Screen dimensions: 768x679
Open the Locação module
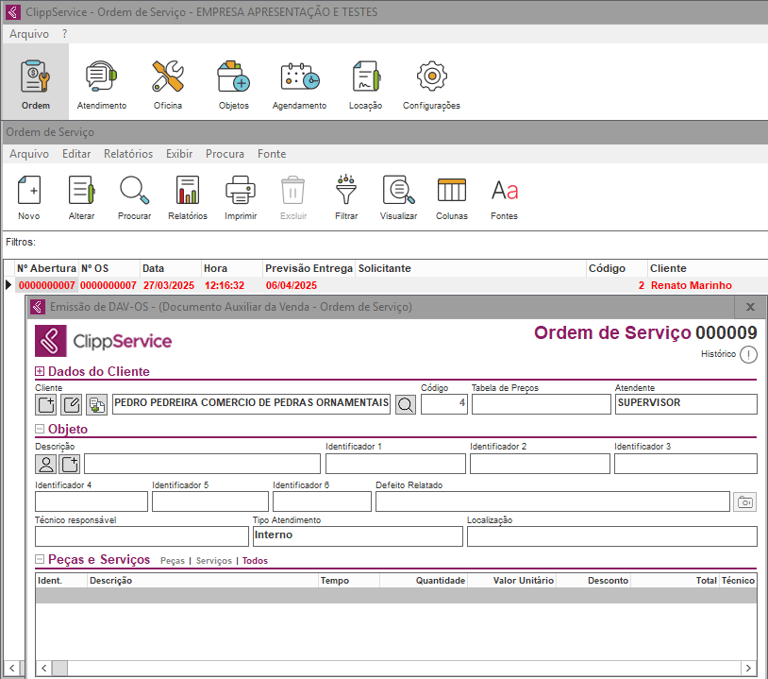click(365, 83)
